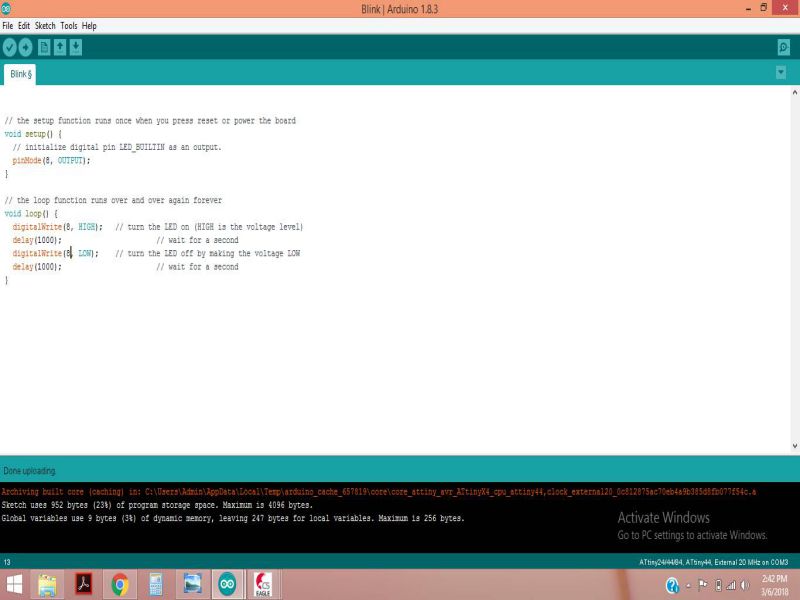Open the tab options dropdown arrow
The image size is (800, 600).
pyautogui.click(x=781, y=72)
